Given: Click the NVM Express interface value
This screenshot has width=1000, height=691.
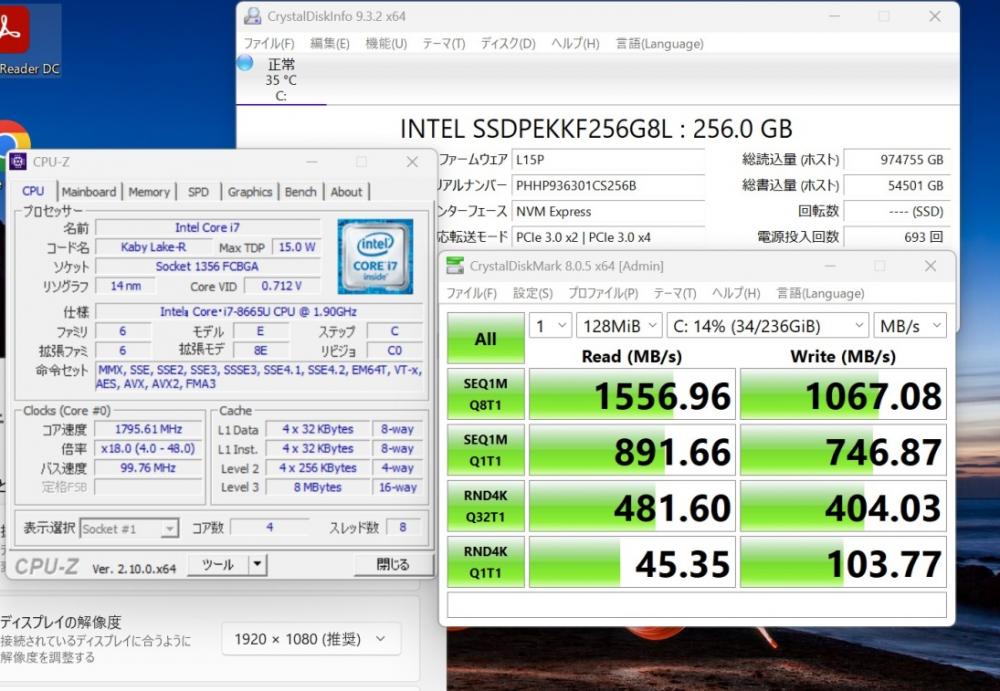Looking at the screenshot, I should pyautogui.click(x=608, y=211).
